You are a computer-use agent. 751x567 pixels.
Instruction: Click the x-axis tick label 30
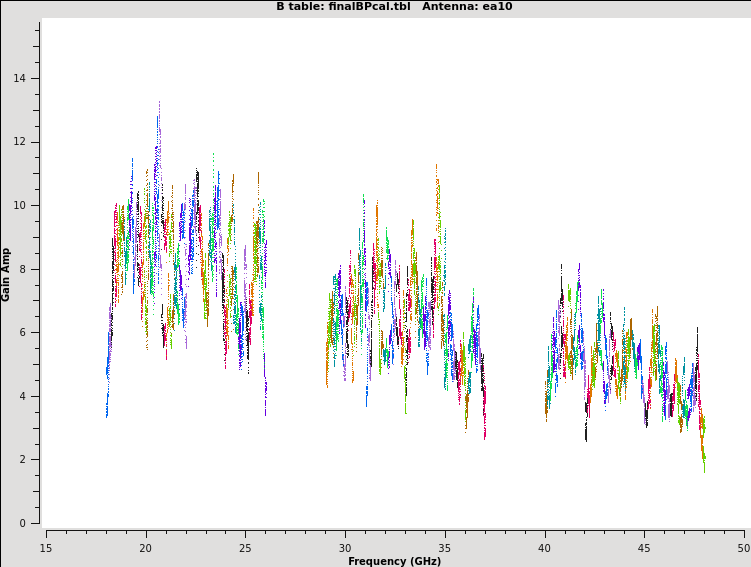pos(345,548)
